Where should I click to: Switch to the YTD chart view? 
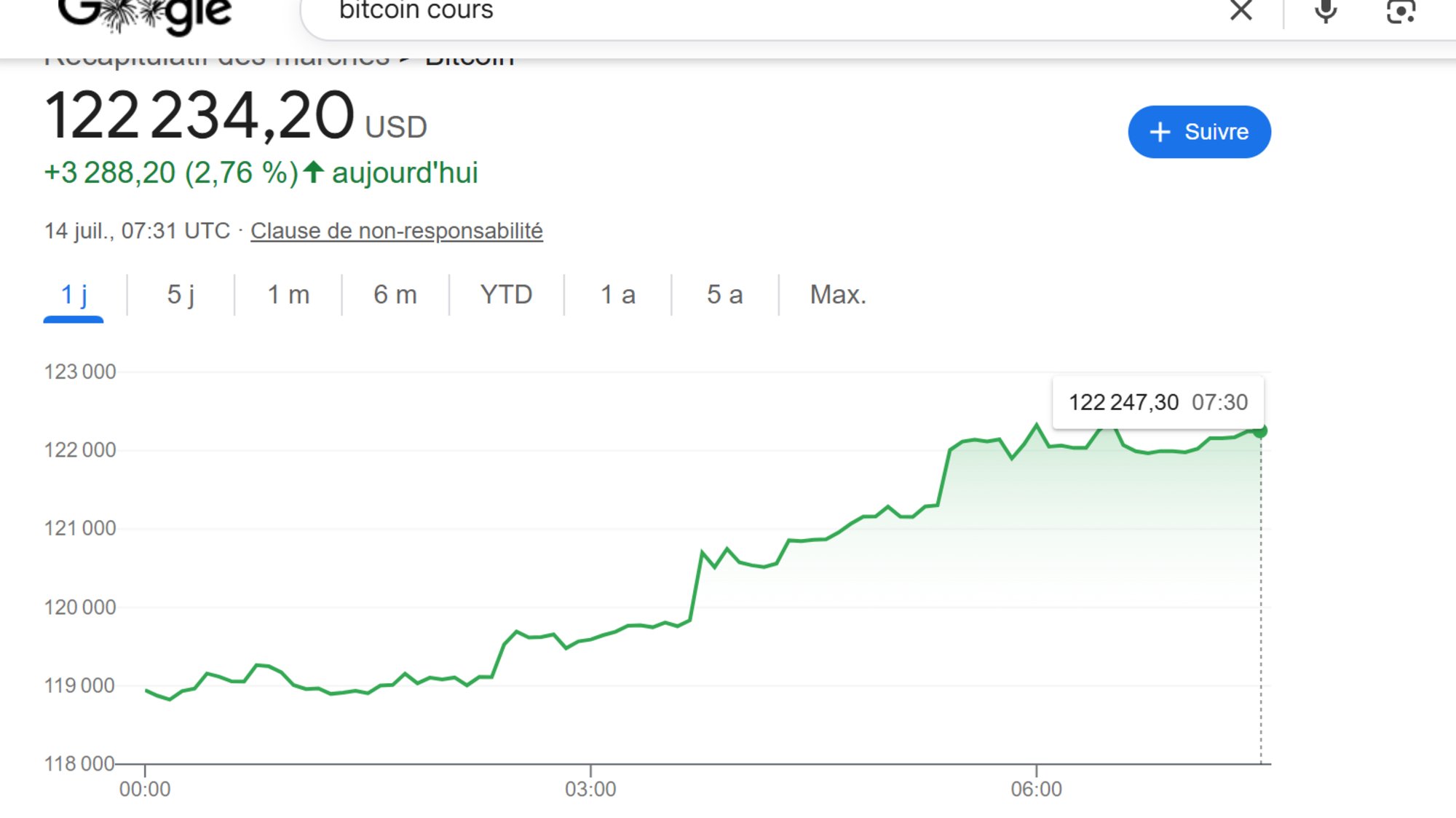[x=506, y=295]
